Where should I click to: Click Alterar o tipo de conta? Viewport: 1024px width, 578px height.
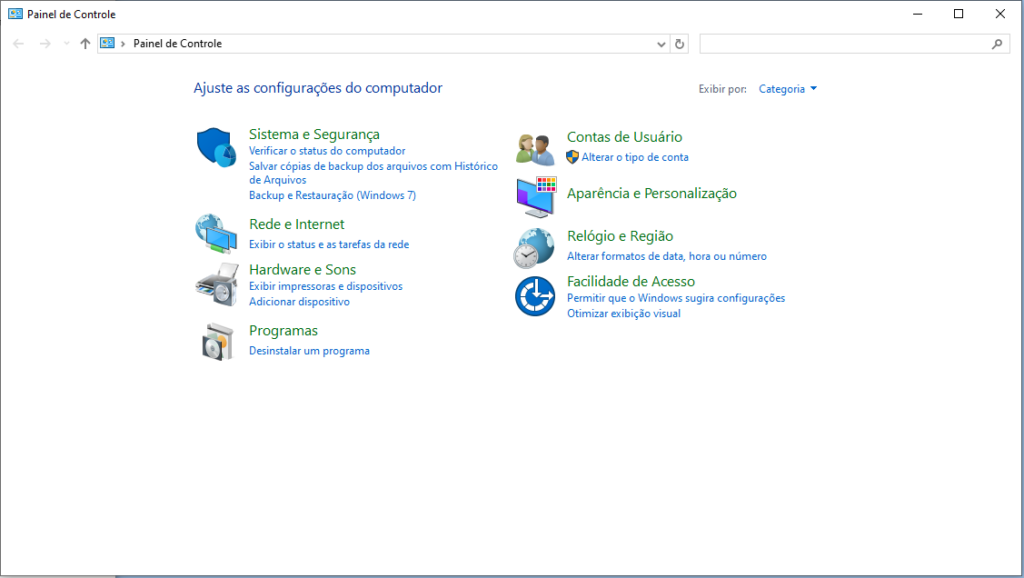[x=635, y=157]
